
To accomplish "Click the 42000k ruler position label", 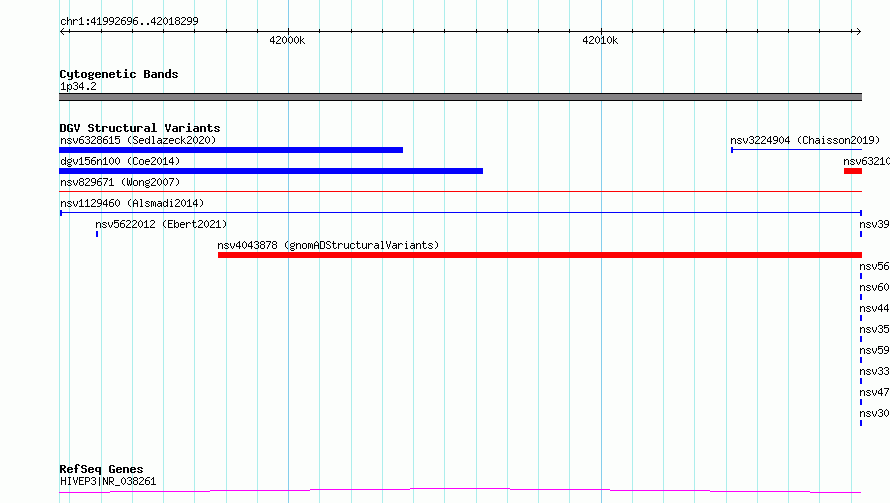I will pyautogui.click(x=287, y=40).
